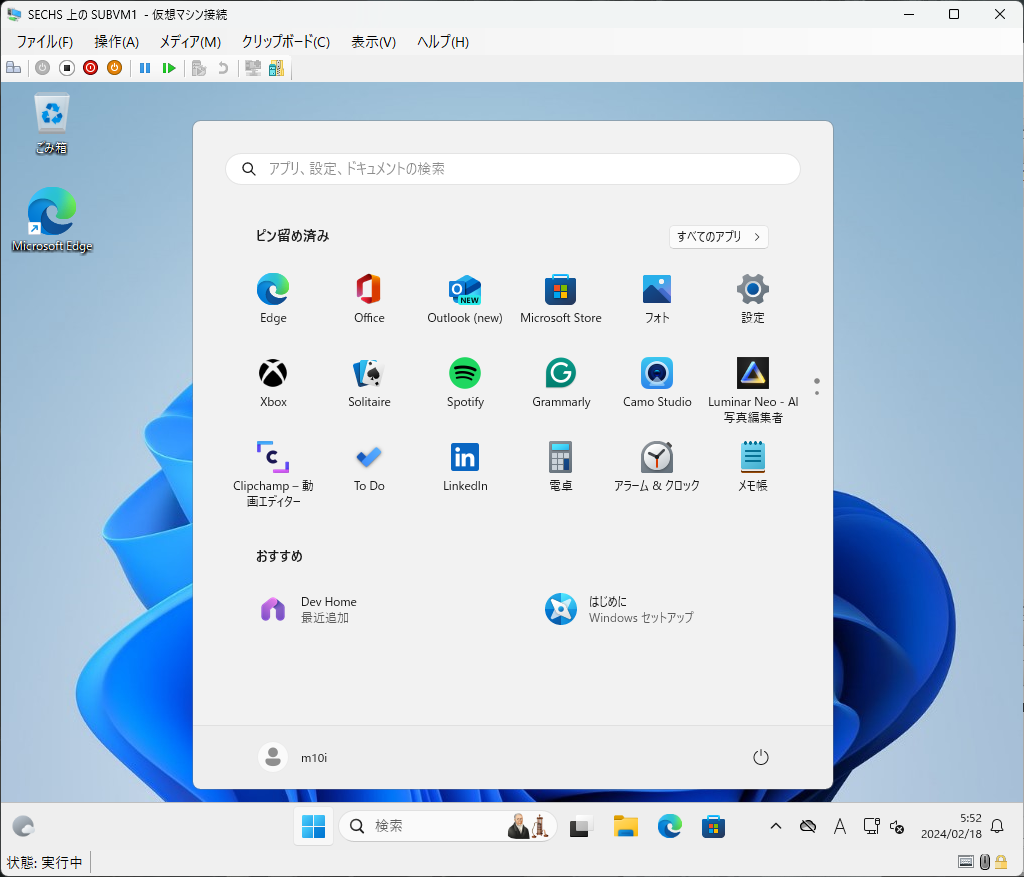Expand hidden system tray icons chevron
Viewport: 1024px width, 877px height.
776,827
